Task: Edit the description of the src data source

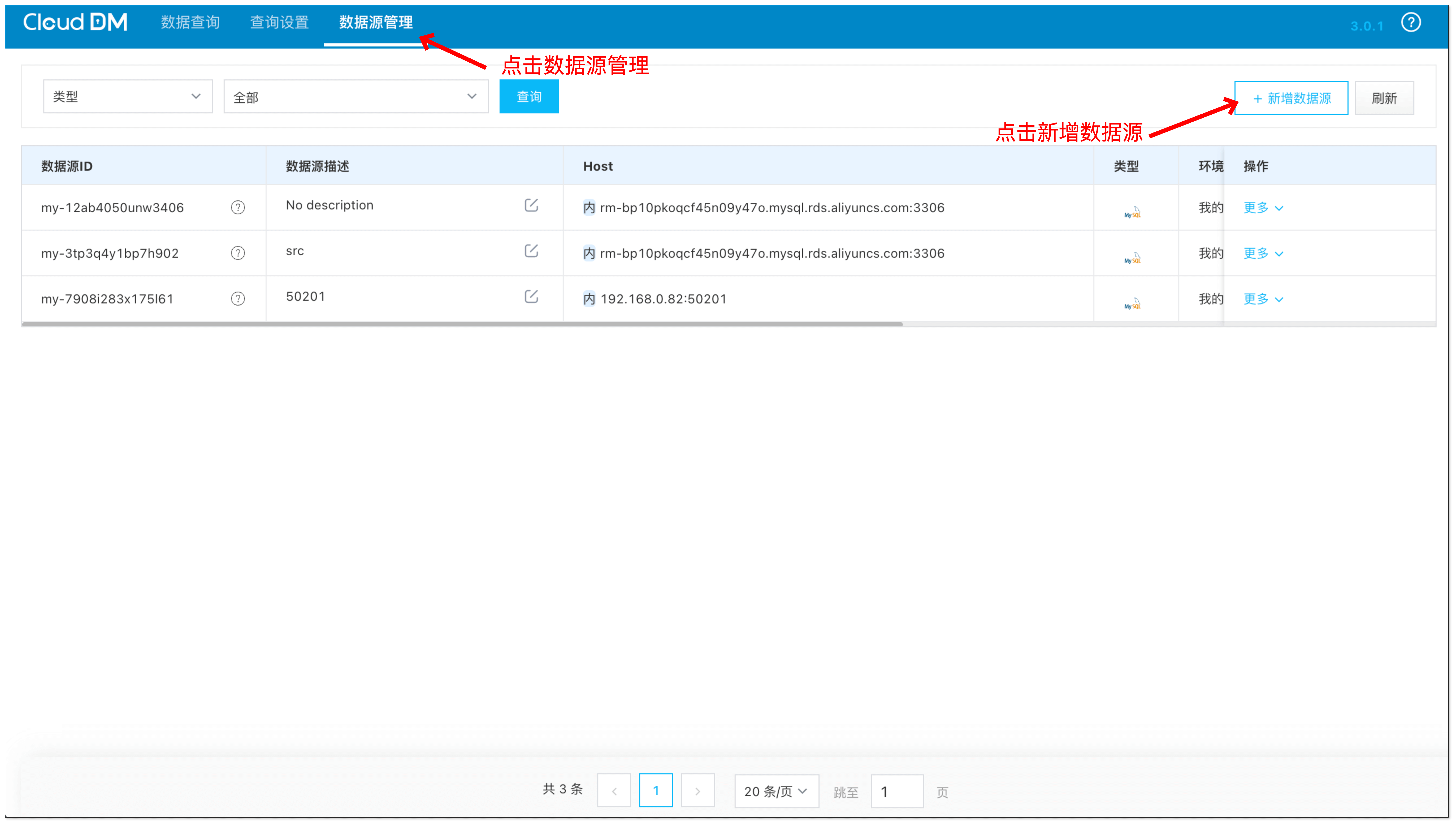Action: [531, 251]
